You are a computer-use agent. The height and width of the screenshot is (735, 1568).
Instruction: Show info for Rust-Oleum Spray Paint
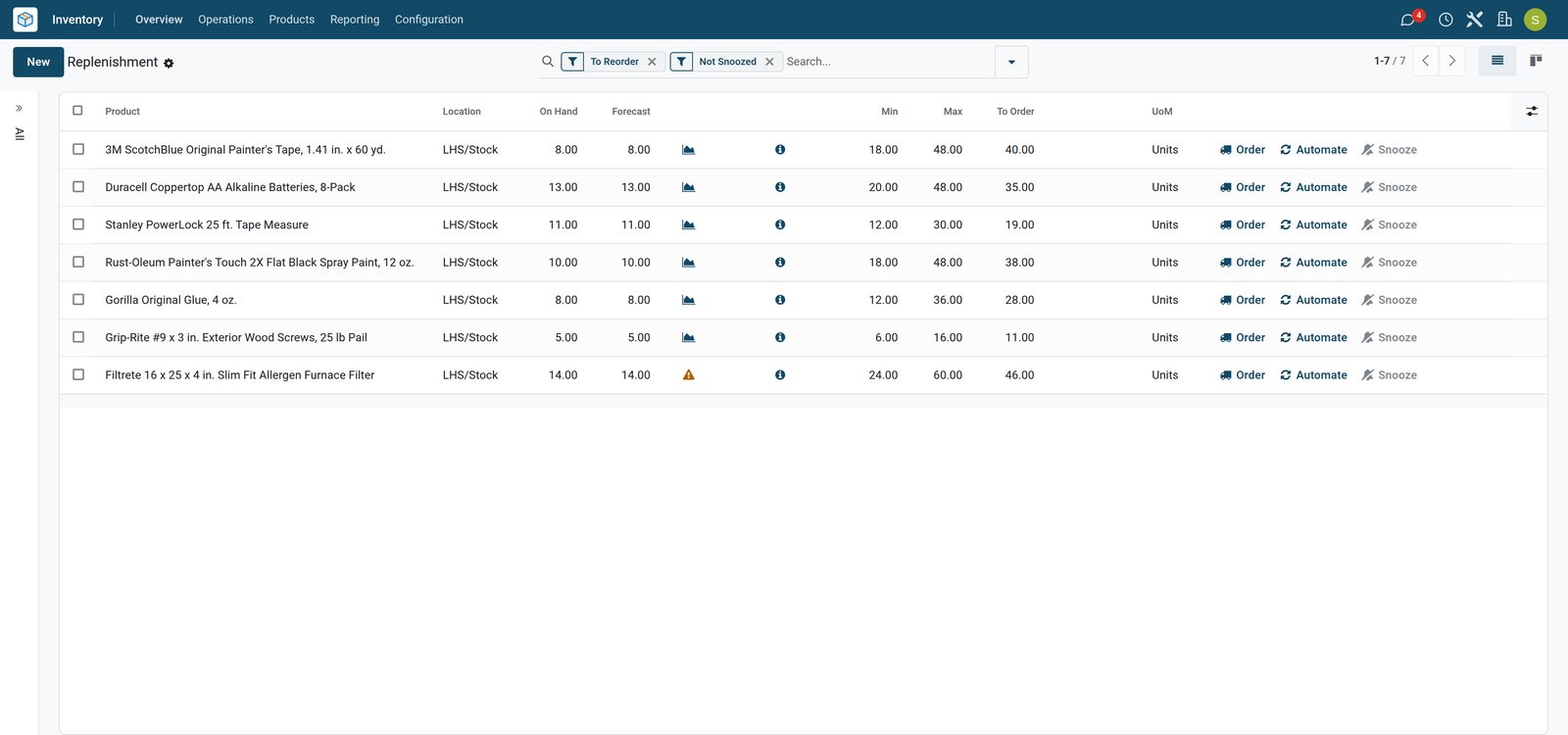(x=780, y=263)
